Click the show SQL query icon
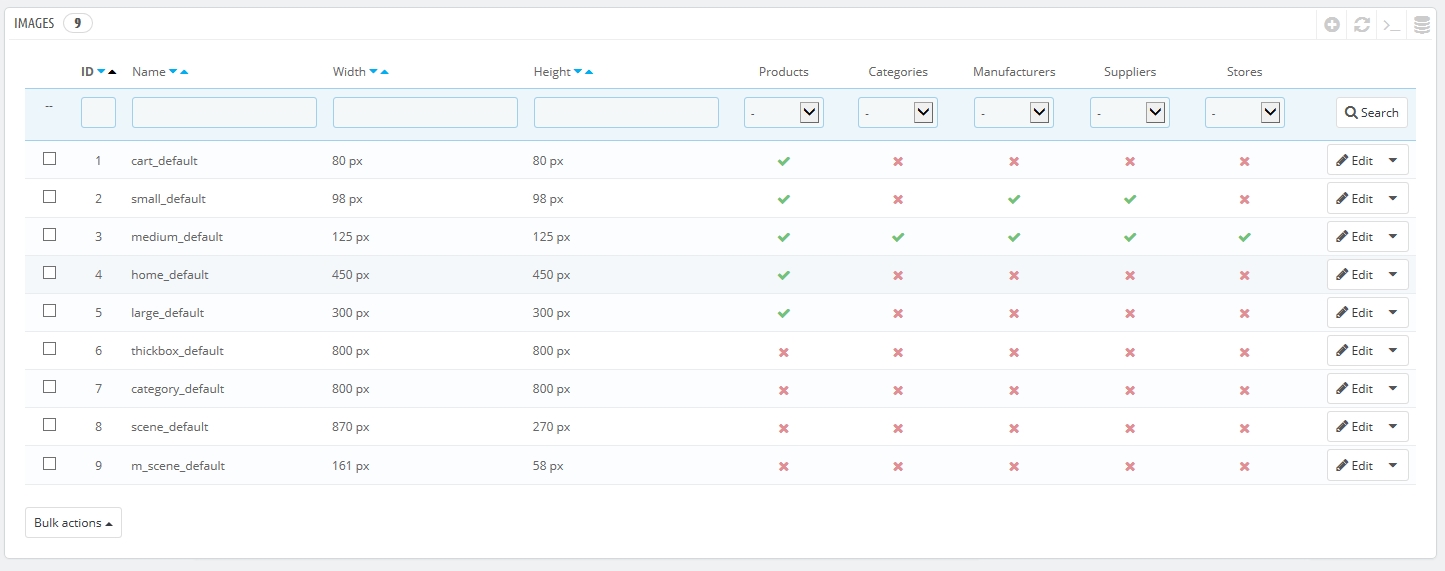 [x=1391, y=25]
